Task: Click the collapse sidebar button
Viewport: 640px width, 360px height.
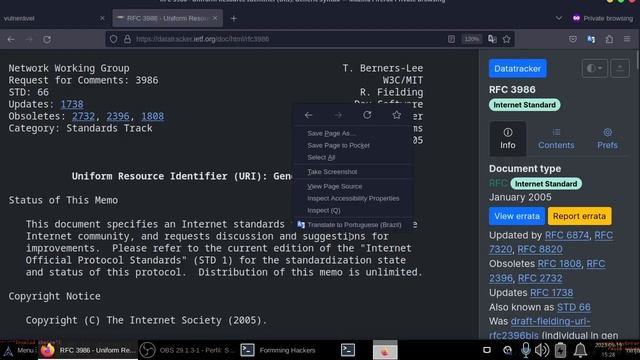Action: pos(620,69)
